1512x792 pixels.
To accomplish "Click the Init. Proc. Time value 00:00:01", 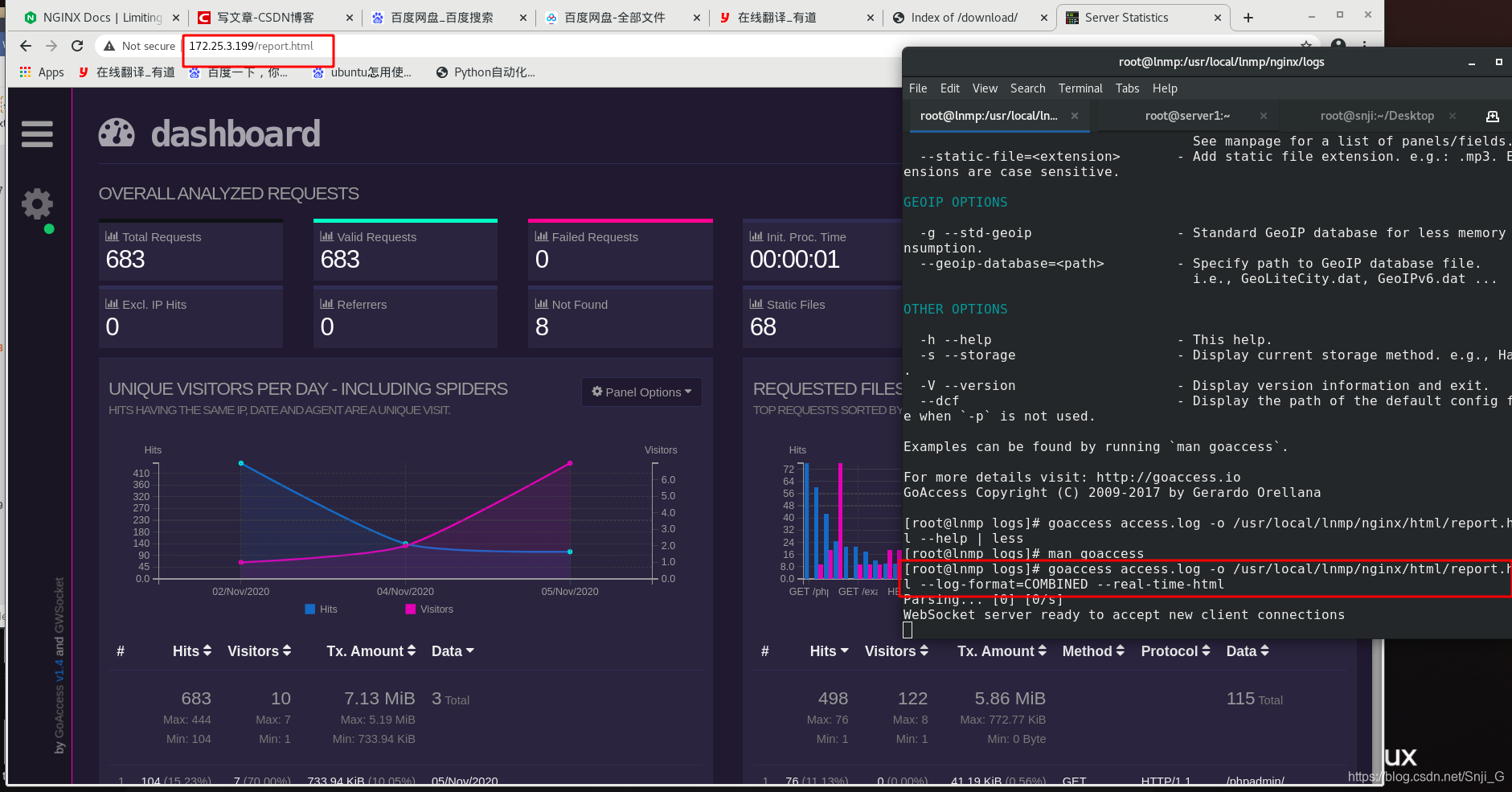I will coord(794,259).
